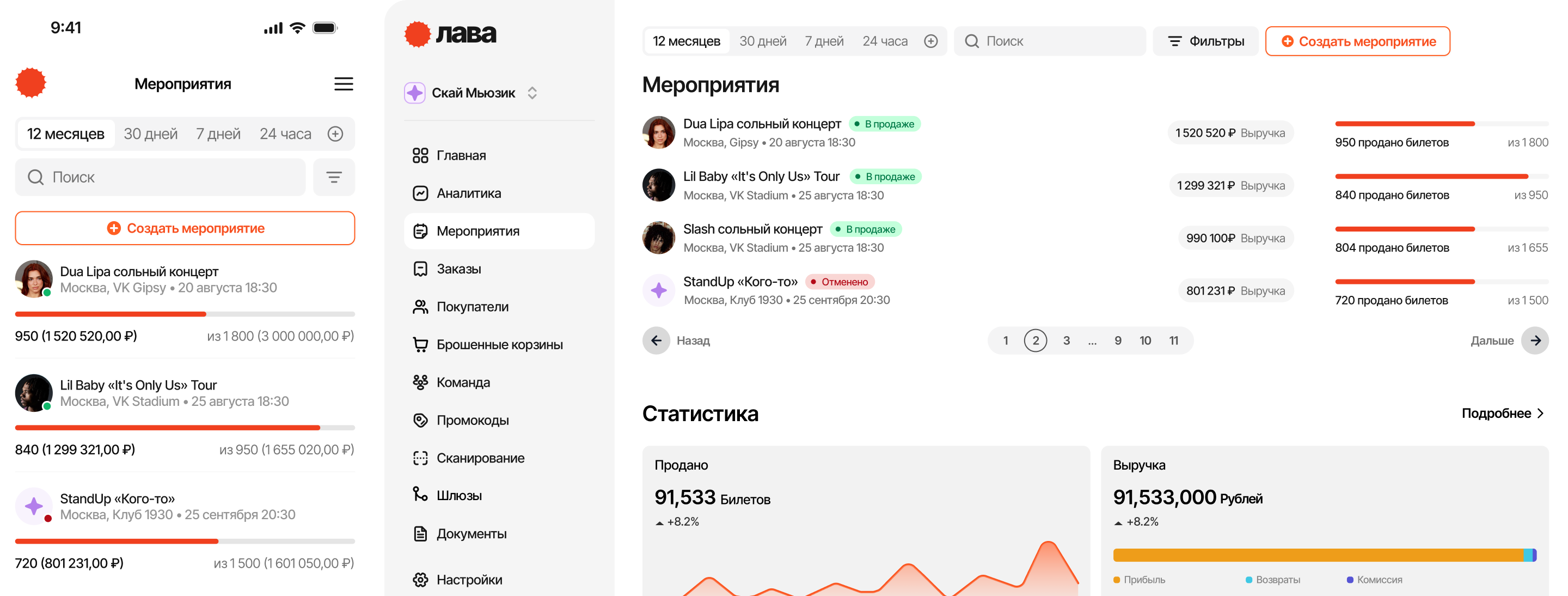The image size is (1568, 596).
Task: Open Аналитика from the sidebar
Action: pos(468,193)
